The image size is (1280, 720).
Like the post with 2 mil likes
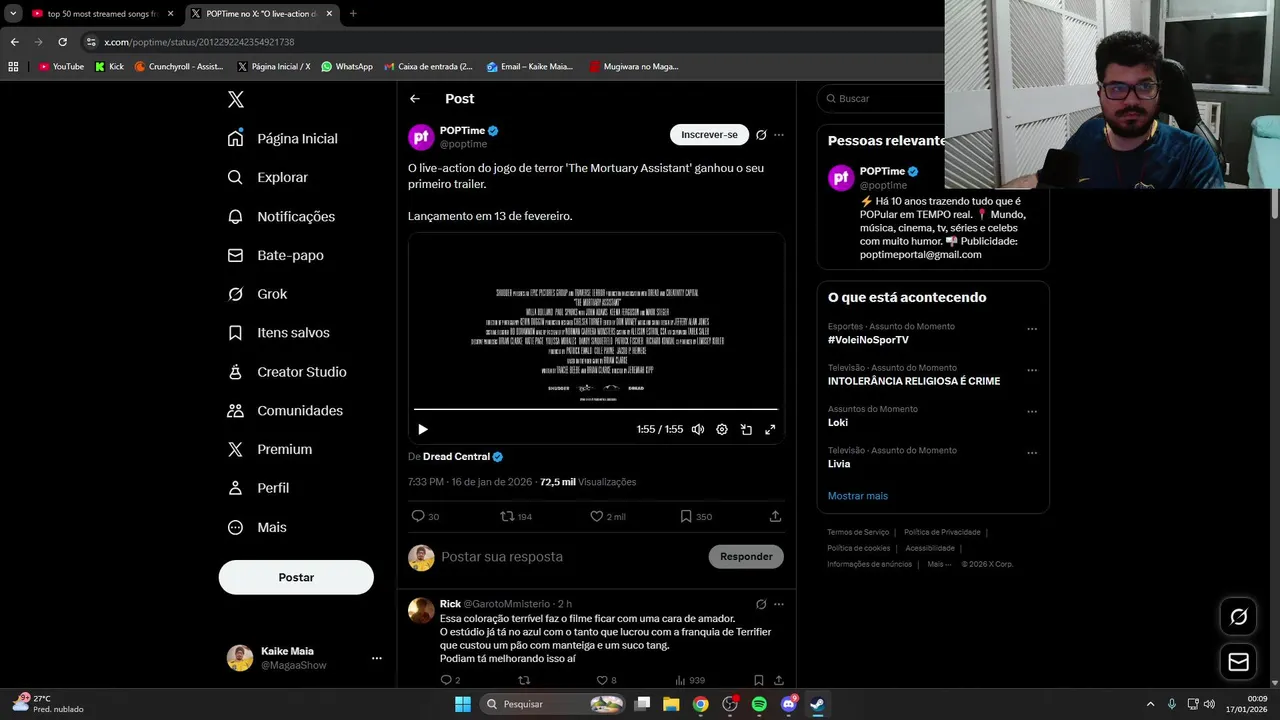[x=596, y=516]
